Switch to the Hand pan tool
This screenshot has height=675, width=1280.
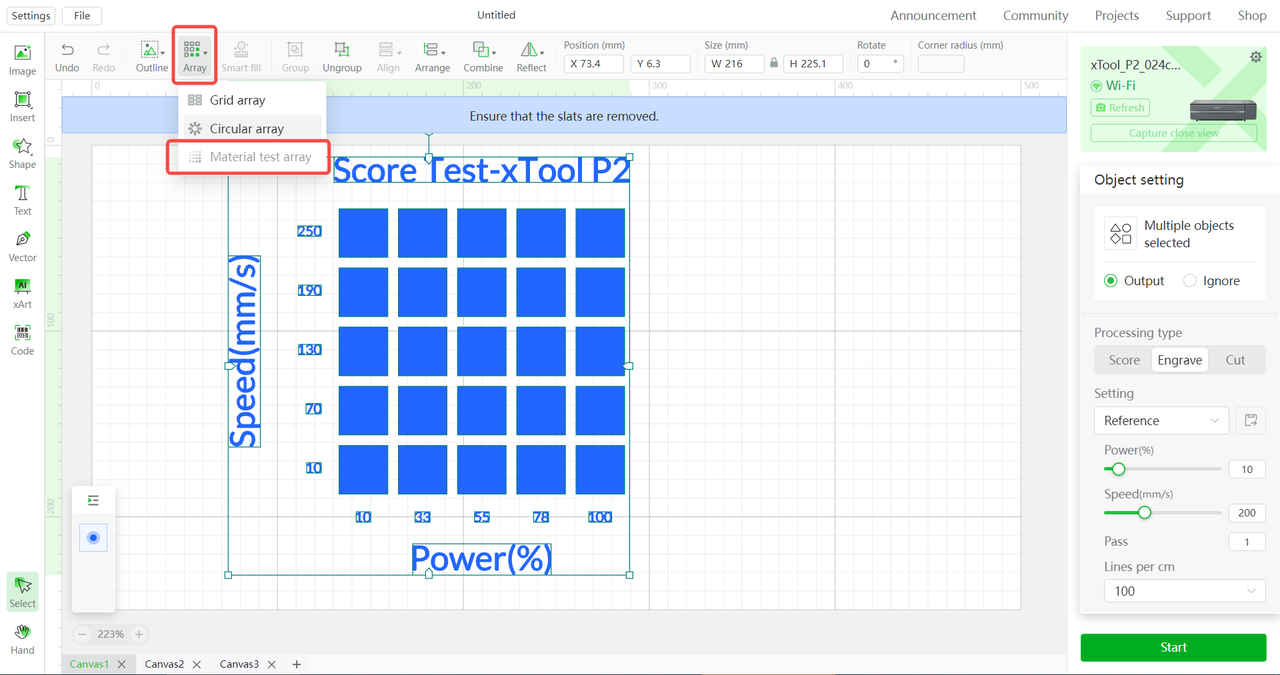22,638
